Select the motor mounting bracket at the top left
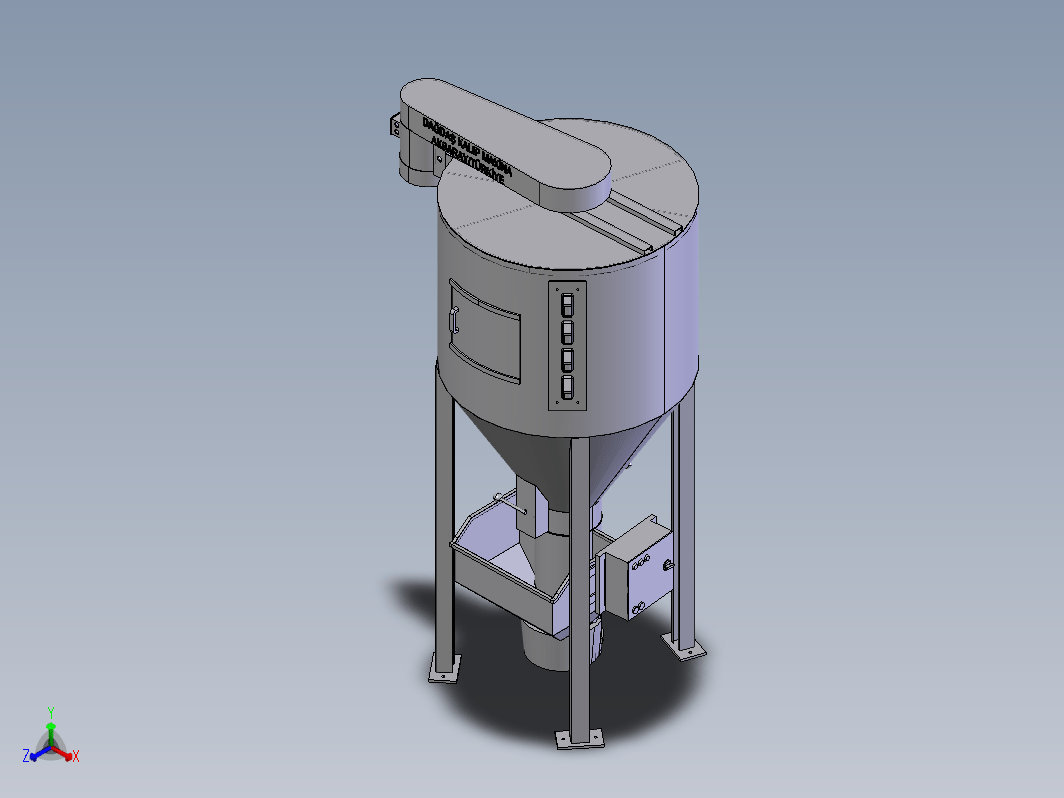 (395, 126)
